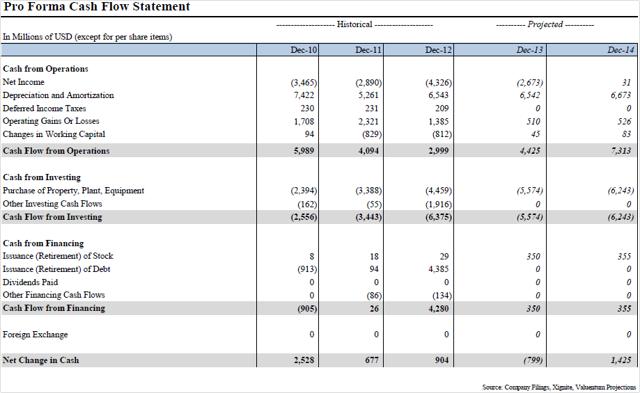Click the Net Income row label
The width and height of the screenshot is (640, 393).
23,82
